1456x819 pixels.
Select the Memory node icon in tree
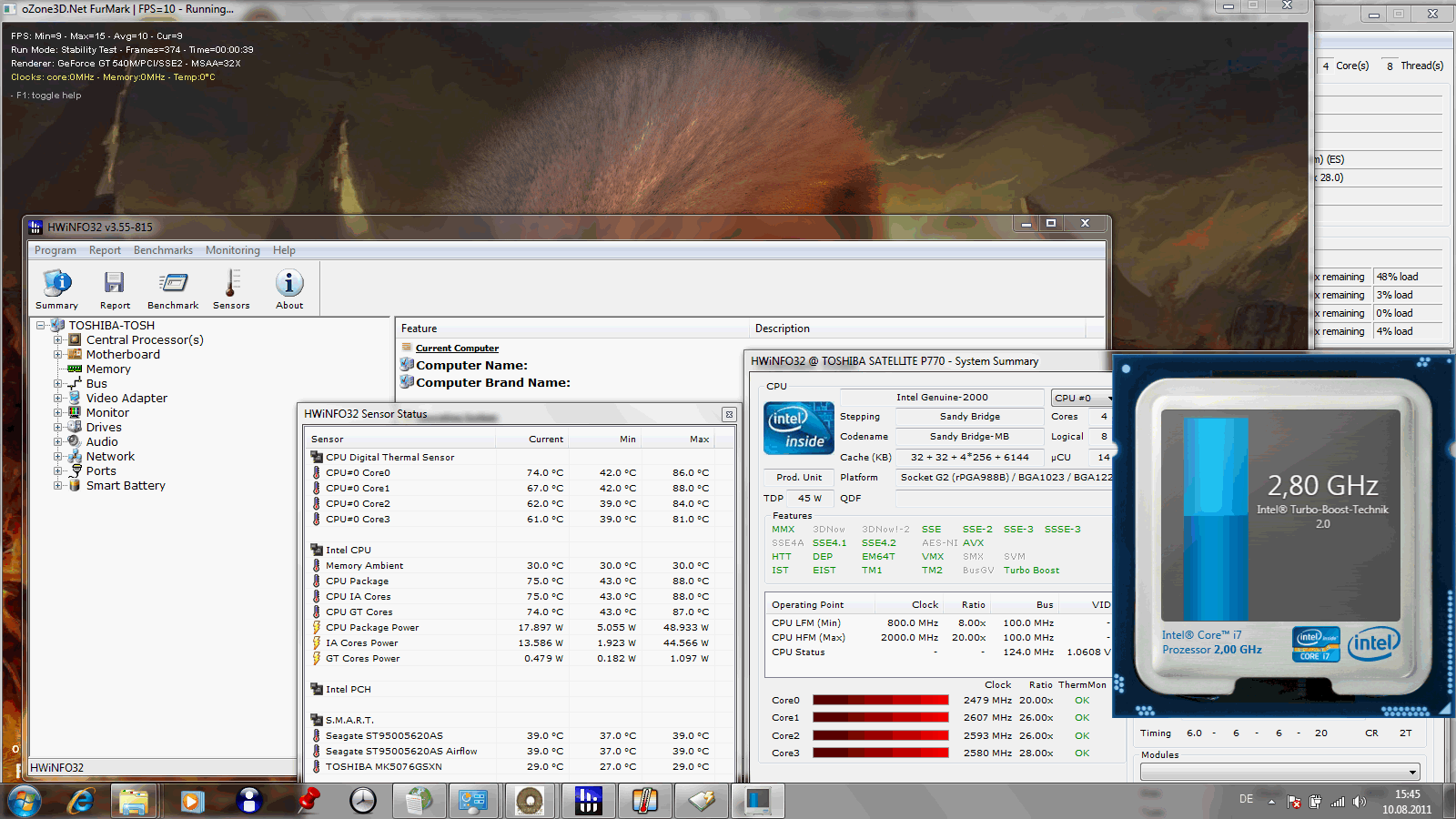pos(75,369)
